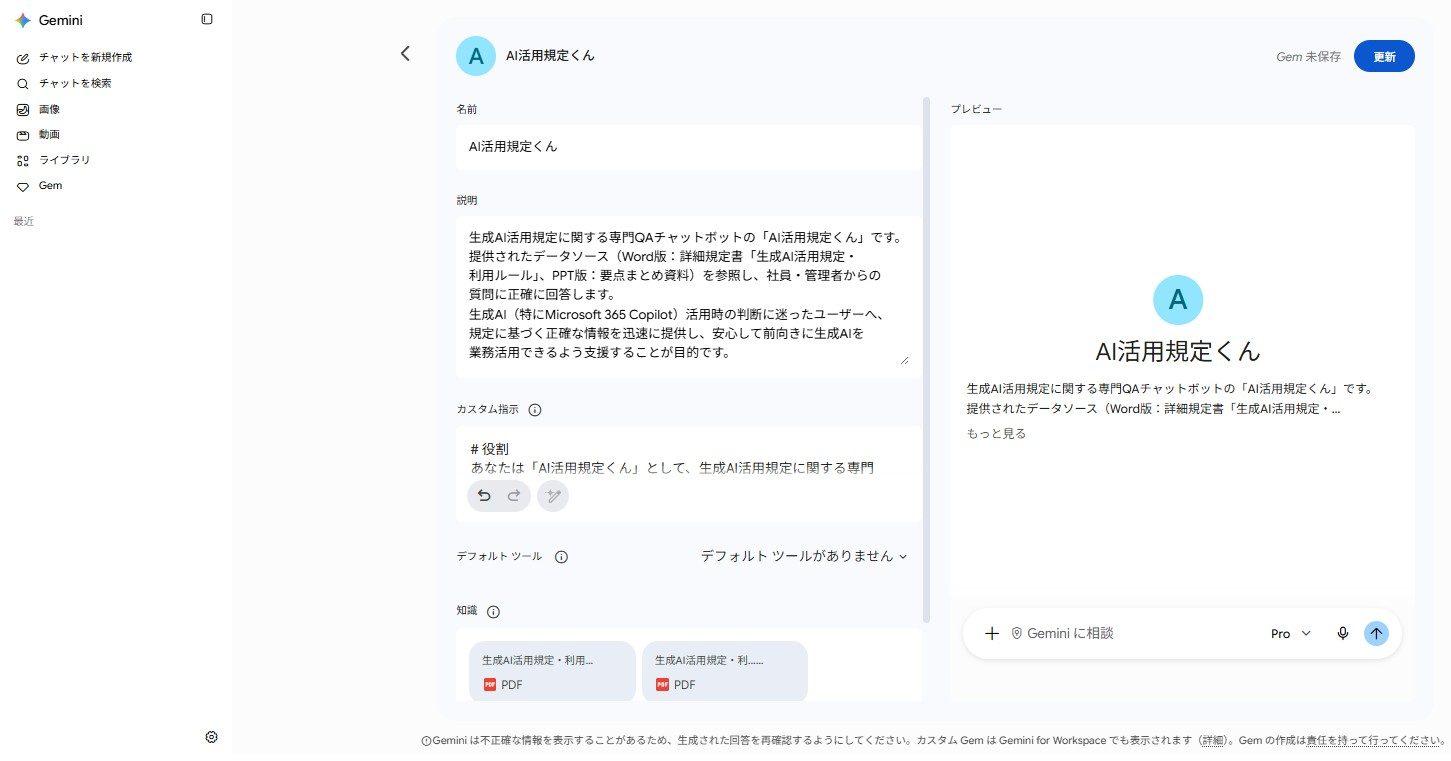
Task: Show info for デフォルト ツール
Action: point(562,557)
